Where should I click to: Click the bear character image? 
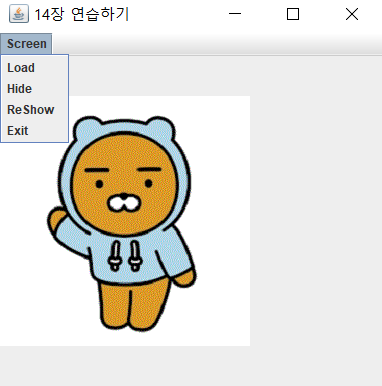[x=125, y=221]
